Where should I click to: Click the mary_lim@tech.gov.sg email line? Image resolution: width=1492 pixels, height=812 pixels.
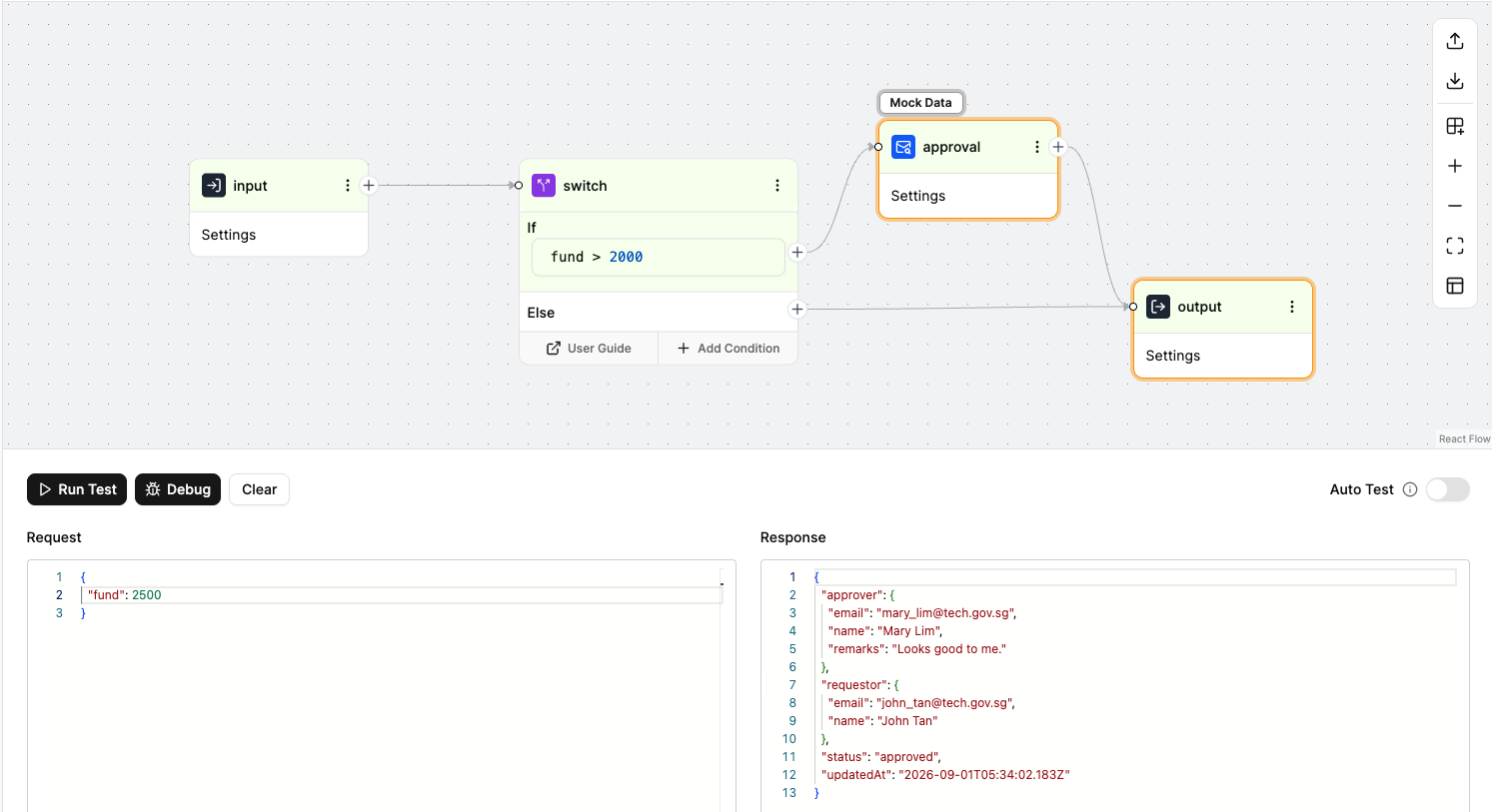[x=922, y=613]
